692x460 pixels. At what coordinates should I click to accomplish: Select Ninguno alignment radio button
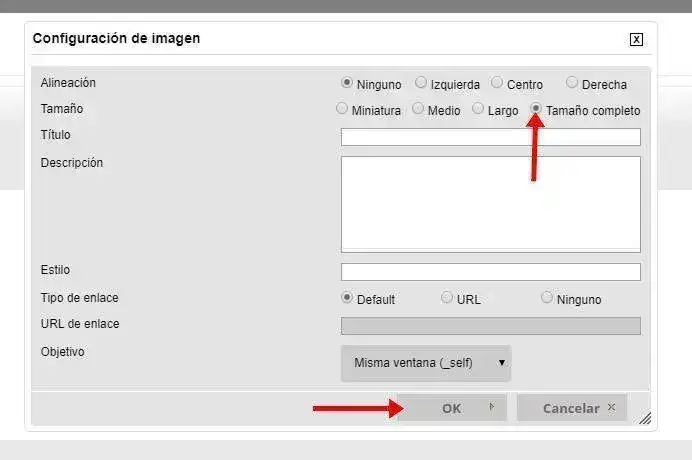[347, 83]
